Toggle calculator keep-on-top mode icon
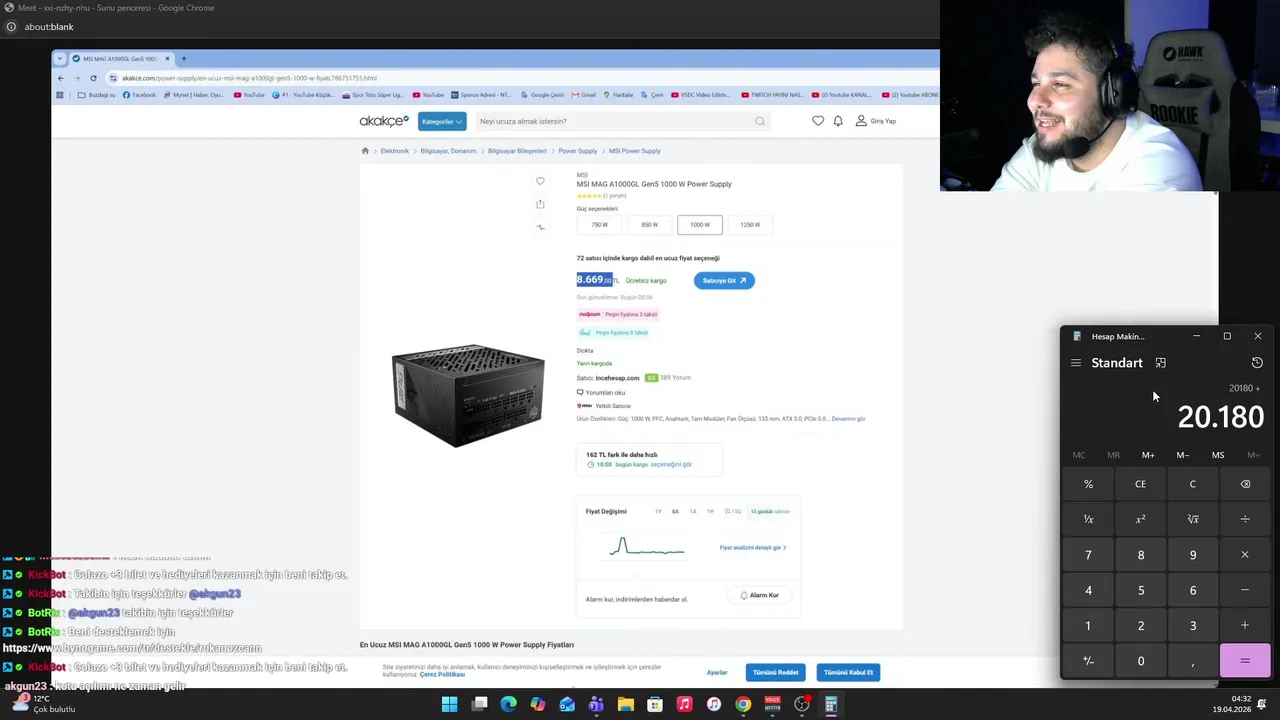Viewport: 1280px width, 720px height. coord(1160,363)
